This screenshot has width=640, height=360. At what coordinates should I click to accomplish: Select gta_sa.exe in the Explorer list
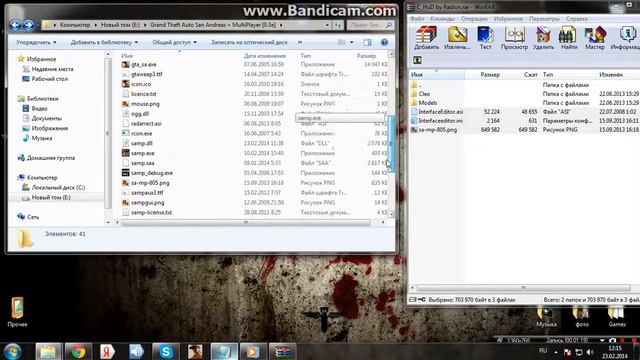(x=144, y=64)
